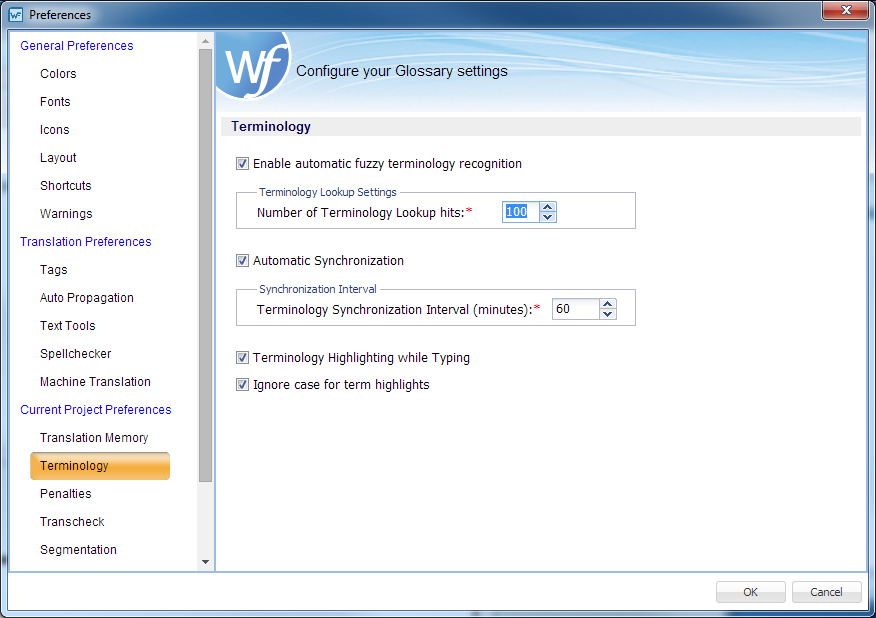876x618 pixels.
Task: Open the Colors preferences page
Action: 58,74
